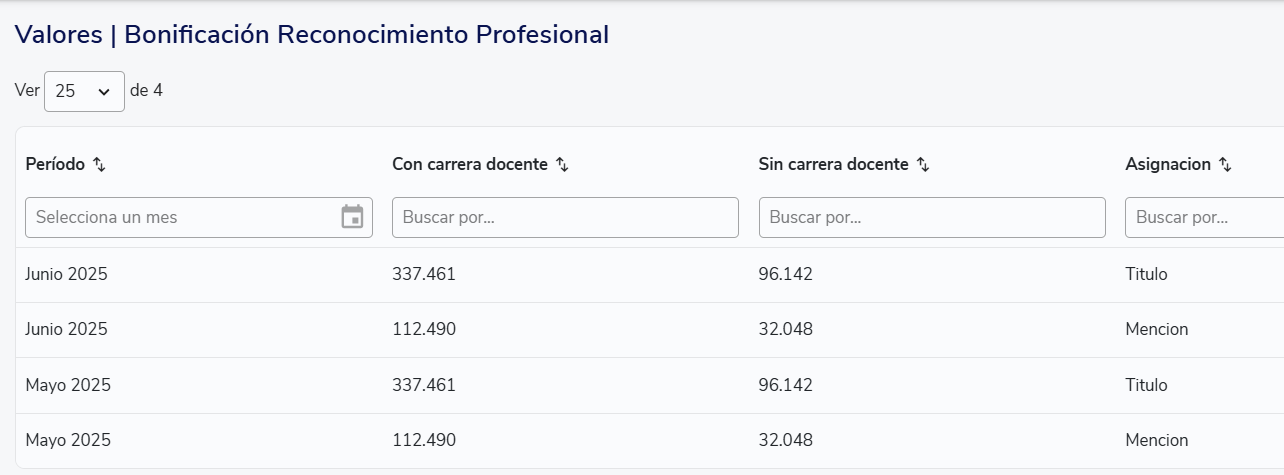Click value 337.461 in the Mayo 2025 row
Screen dimensions: 1284x475
[423, 385]
